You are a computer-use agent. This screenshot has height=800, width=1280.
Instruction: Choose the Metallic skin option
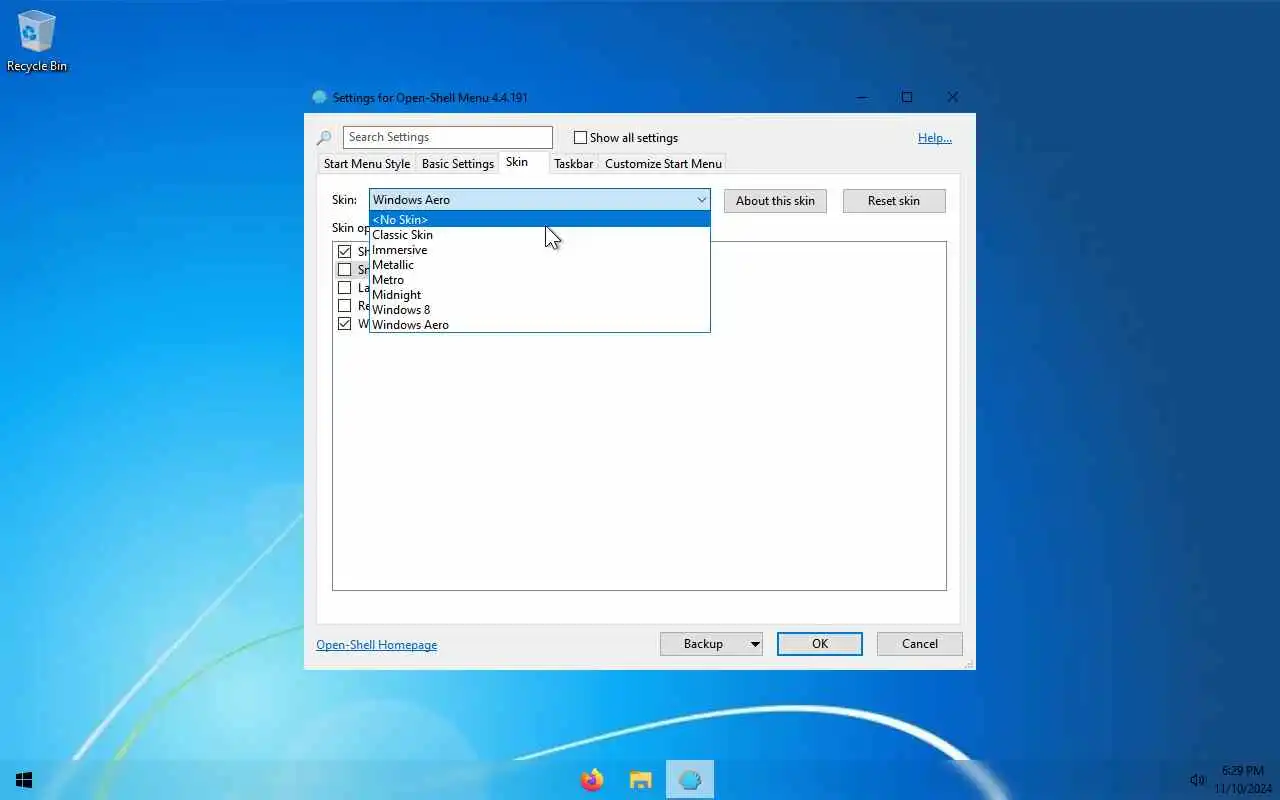(x=539, y=264)
